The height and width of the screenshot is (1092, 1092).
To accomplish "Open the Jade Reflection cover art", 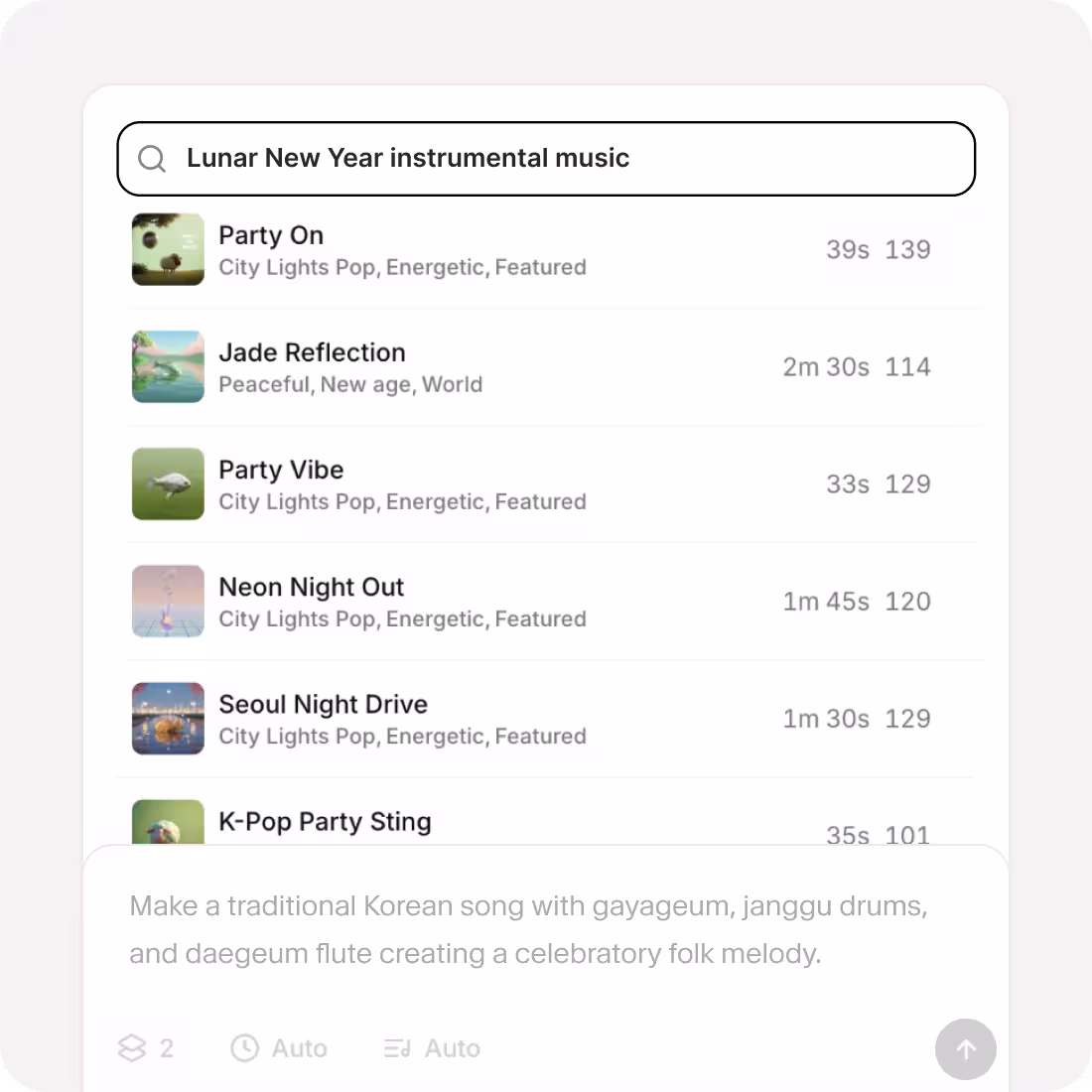I will [x=169, y=366].
